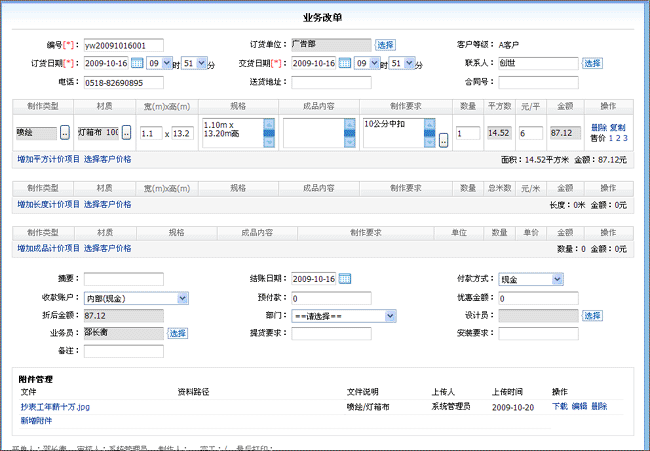650x451 pixels.
Task: Expand the 交货日期 minute dropdown
Action: [x=409, y=63]
